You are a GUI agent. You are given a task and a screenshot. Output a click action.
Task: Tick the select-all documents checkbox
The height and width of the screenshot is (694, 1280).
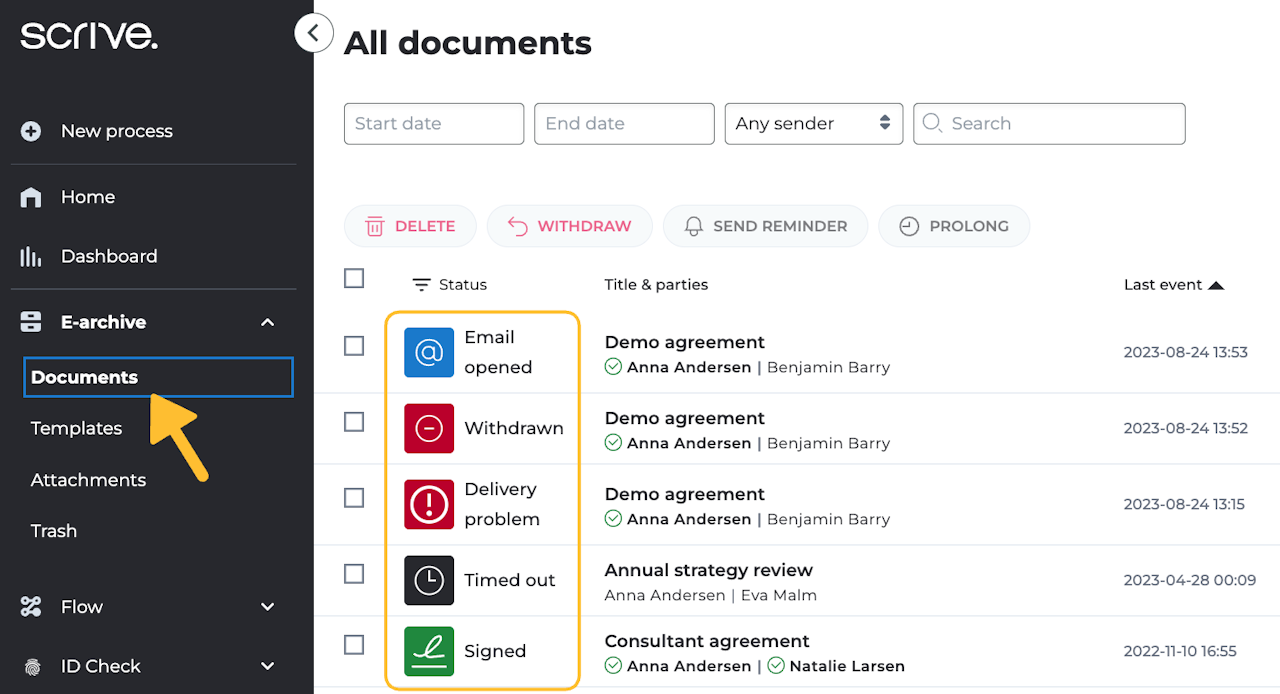(354, 278)
